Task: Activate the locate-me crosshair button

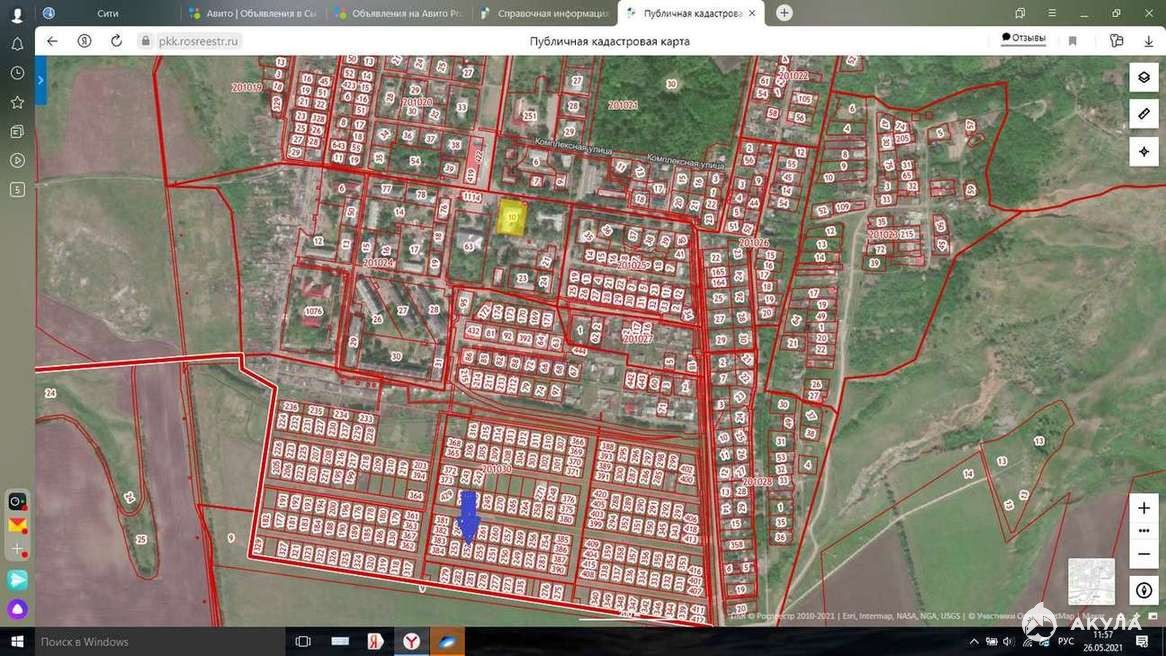Action: (1144, 152)
